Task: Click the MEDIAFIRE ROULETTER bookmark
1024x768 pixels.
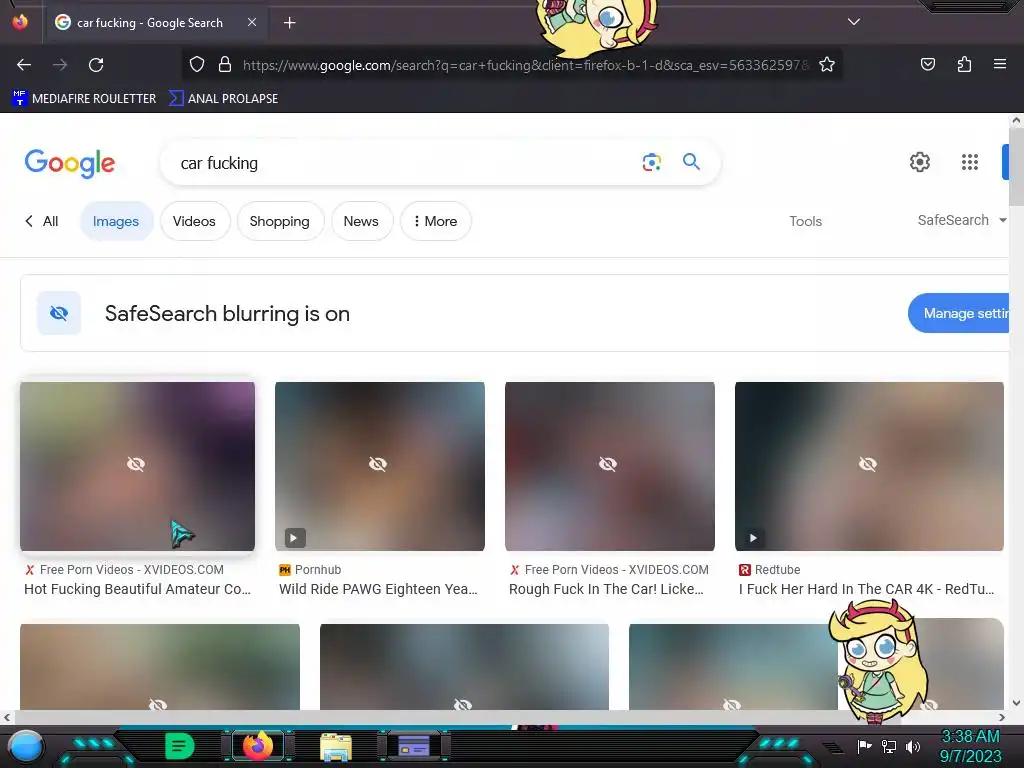Action: click(84, 99)
